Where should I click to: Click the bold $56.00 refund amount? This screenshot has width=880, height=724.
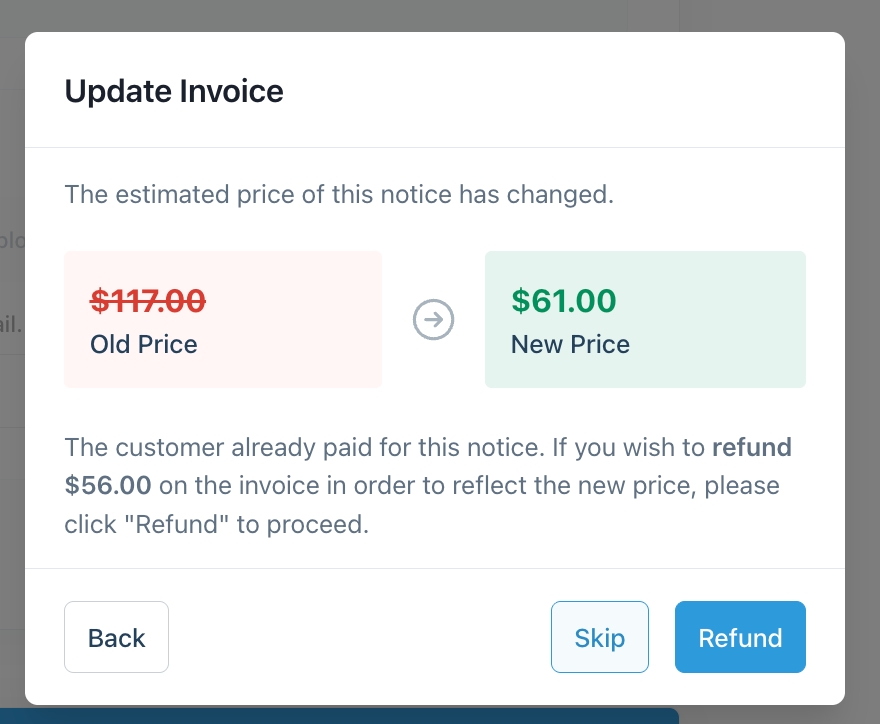pyautogui.click(x=108, y=486)
